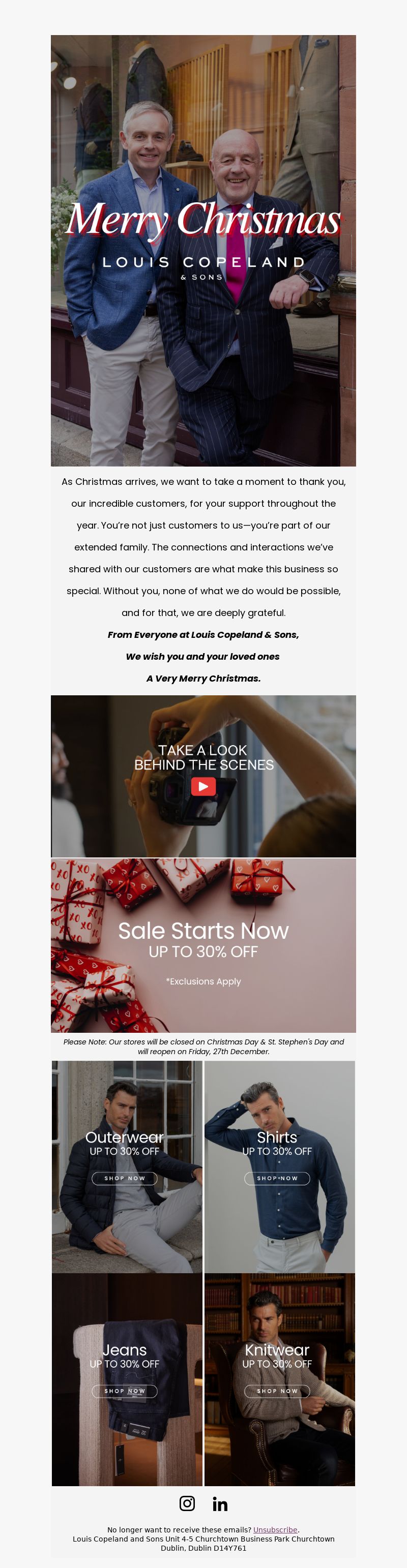
Task: Click the Unsubscribe link
Action: click(275, 1529)
